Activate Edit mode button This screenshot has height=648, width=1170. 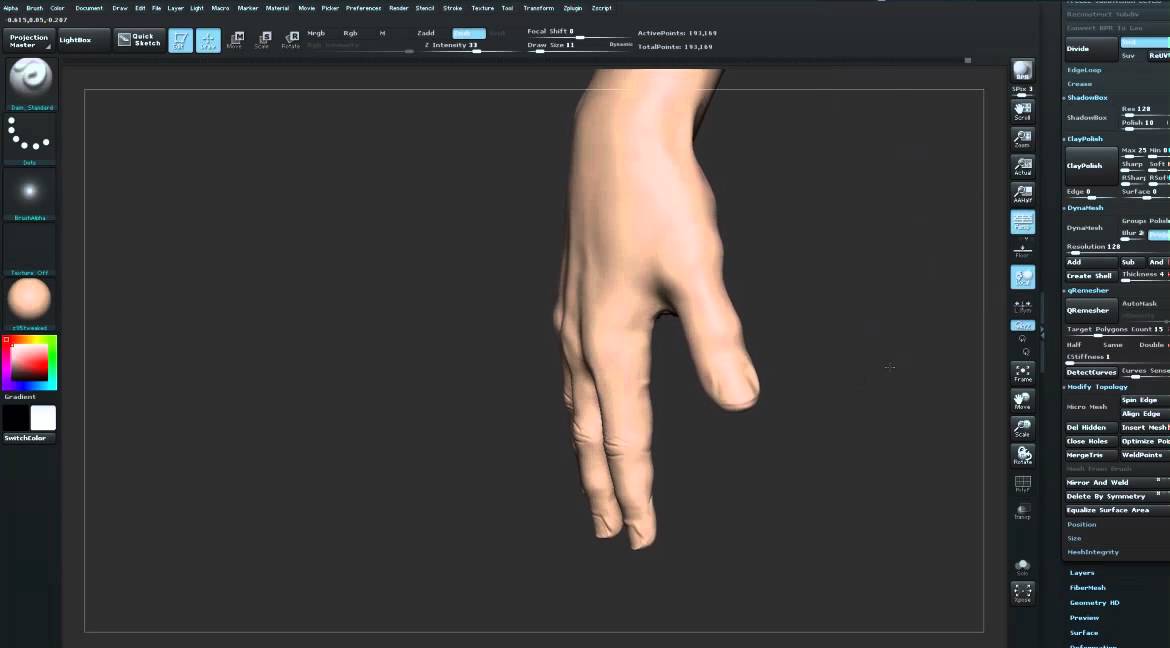click(x=180, y=40)
